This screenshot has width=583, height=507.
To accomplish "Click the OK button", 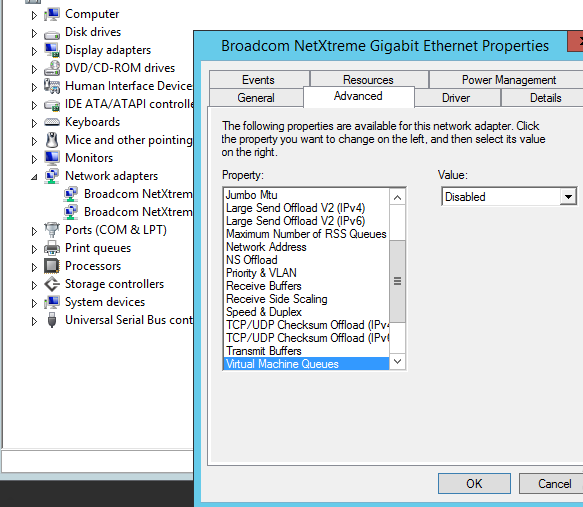I will [x=474, y=484].
